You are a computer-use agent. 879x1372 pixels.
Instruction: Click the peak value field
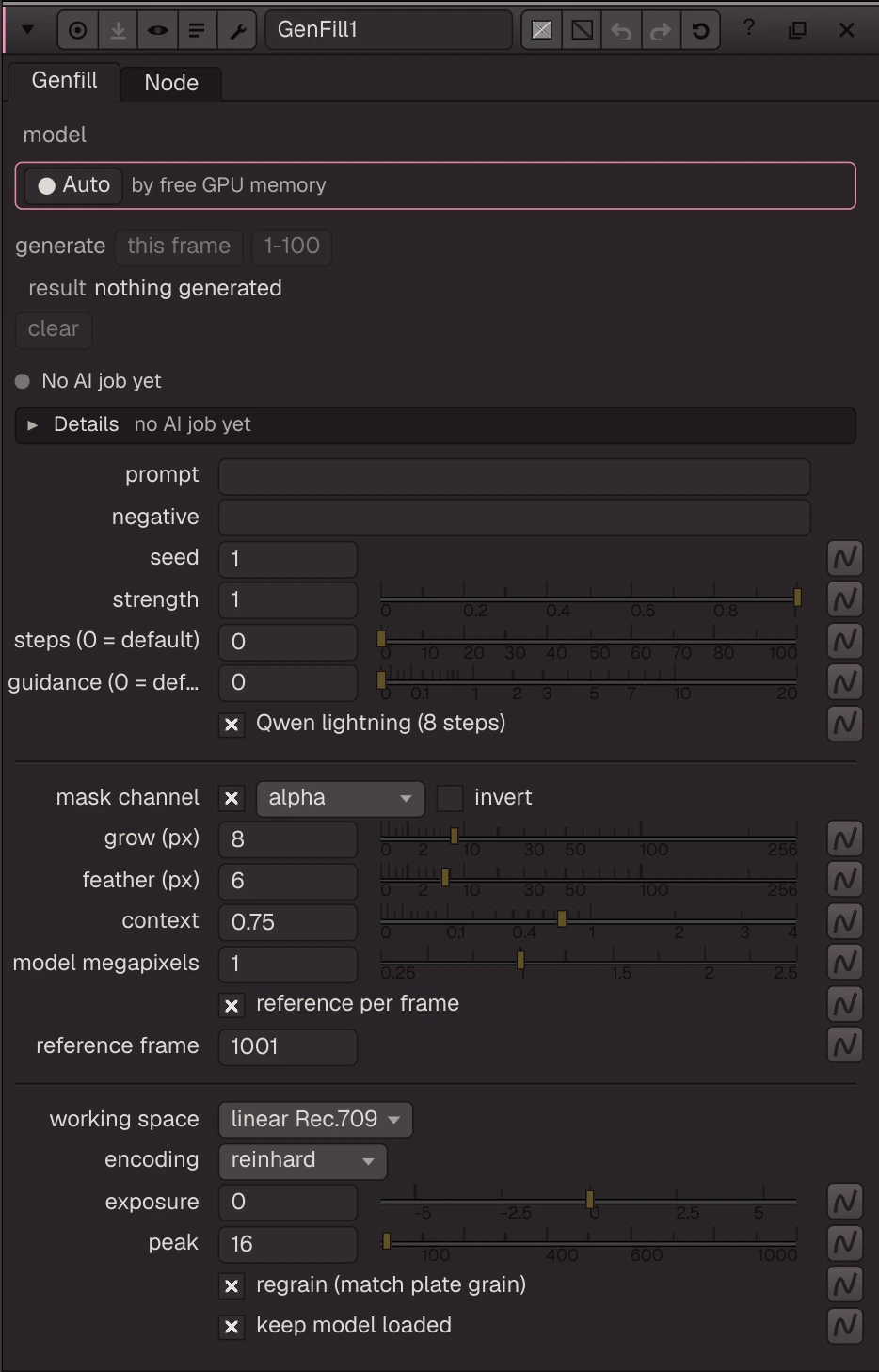[288, 1244]
